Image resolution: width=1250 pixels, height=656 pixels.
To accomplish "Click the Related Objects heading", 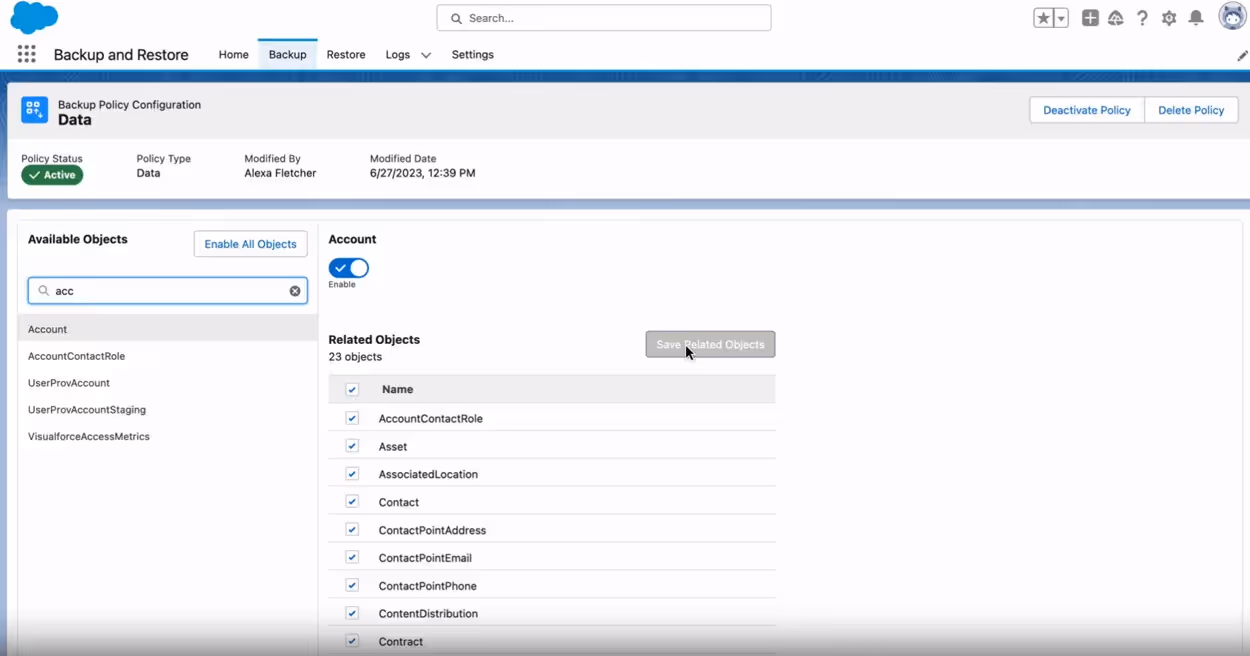I will pyautogui.click(x=374, y=340).
